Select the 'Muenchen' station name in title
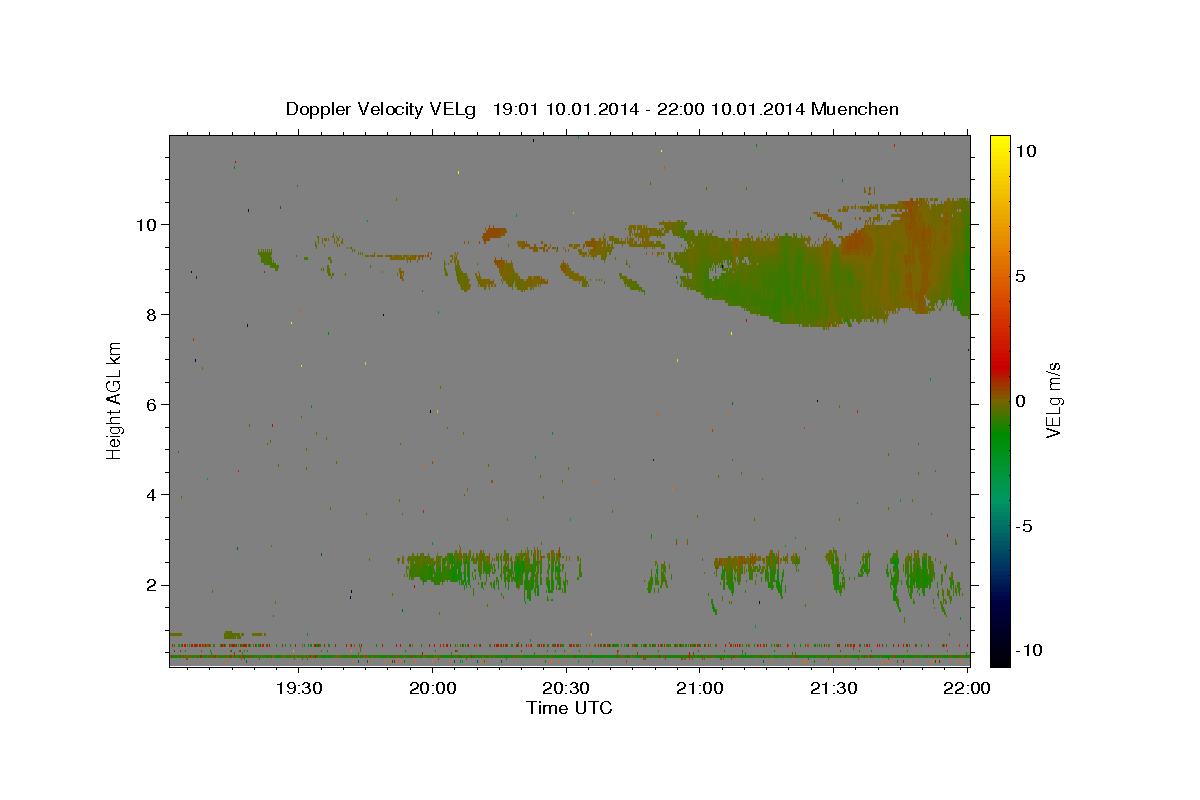This screenshot has width=1200, height=800. [x=855, y=109]
